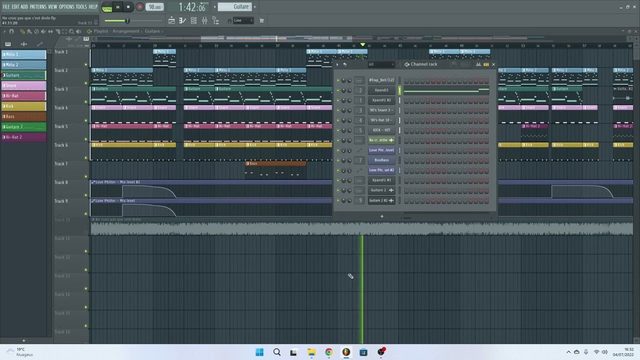The image size is (640, 360).
Task: Open the Channel rack view icon
Action: [193, 20]
